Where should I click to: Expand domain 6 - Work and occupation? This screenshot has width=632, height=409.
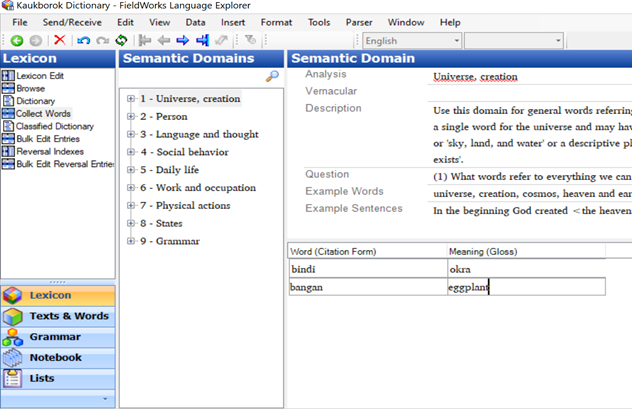[131, 188]
